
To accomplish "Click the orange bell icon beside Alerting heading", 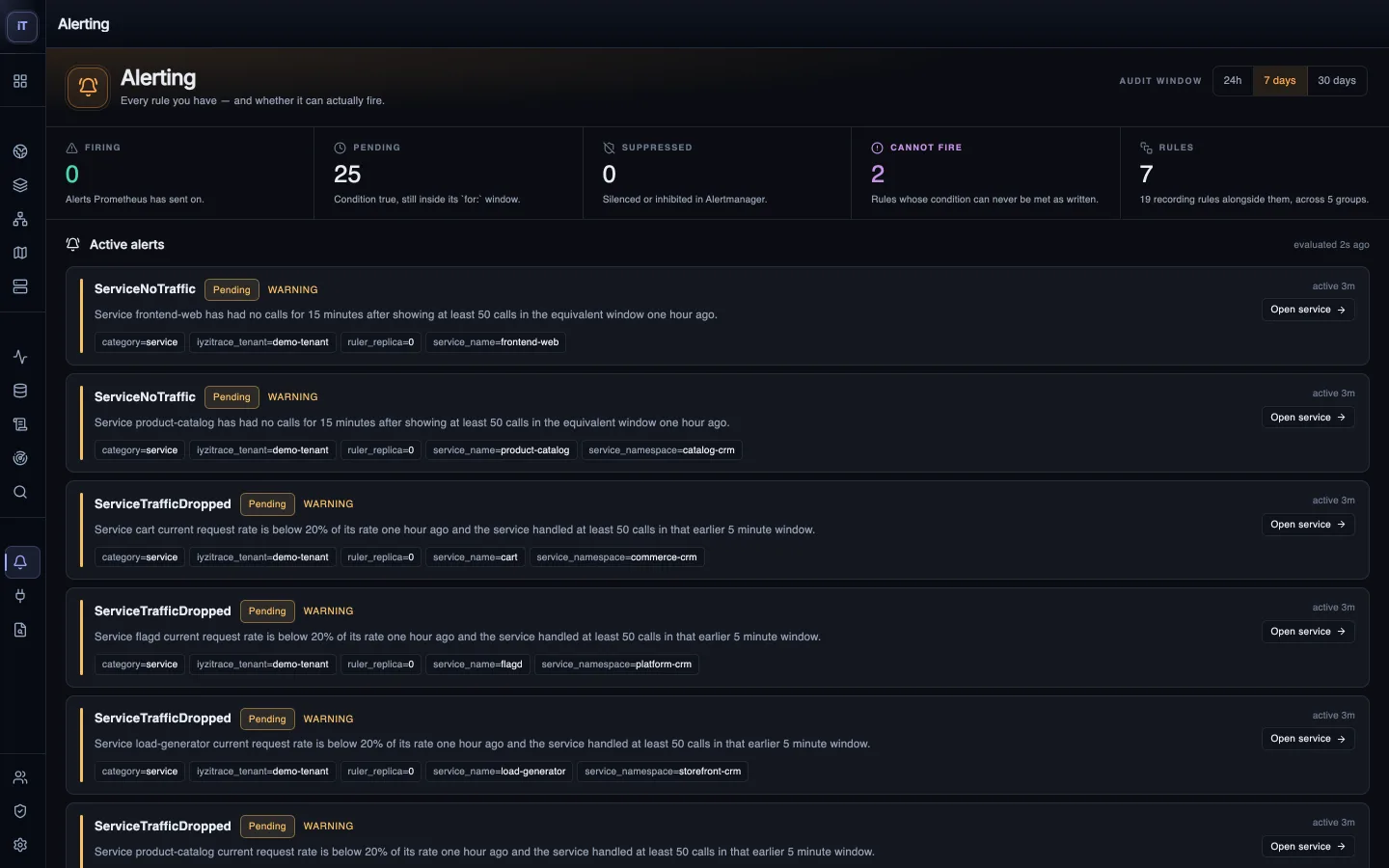I will 88,87.
